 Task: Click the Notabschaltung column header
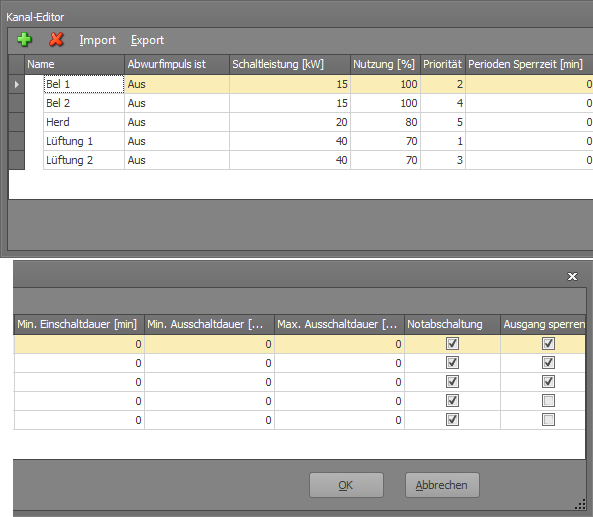pyautogui.click(x=452, y=324)
